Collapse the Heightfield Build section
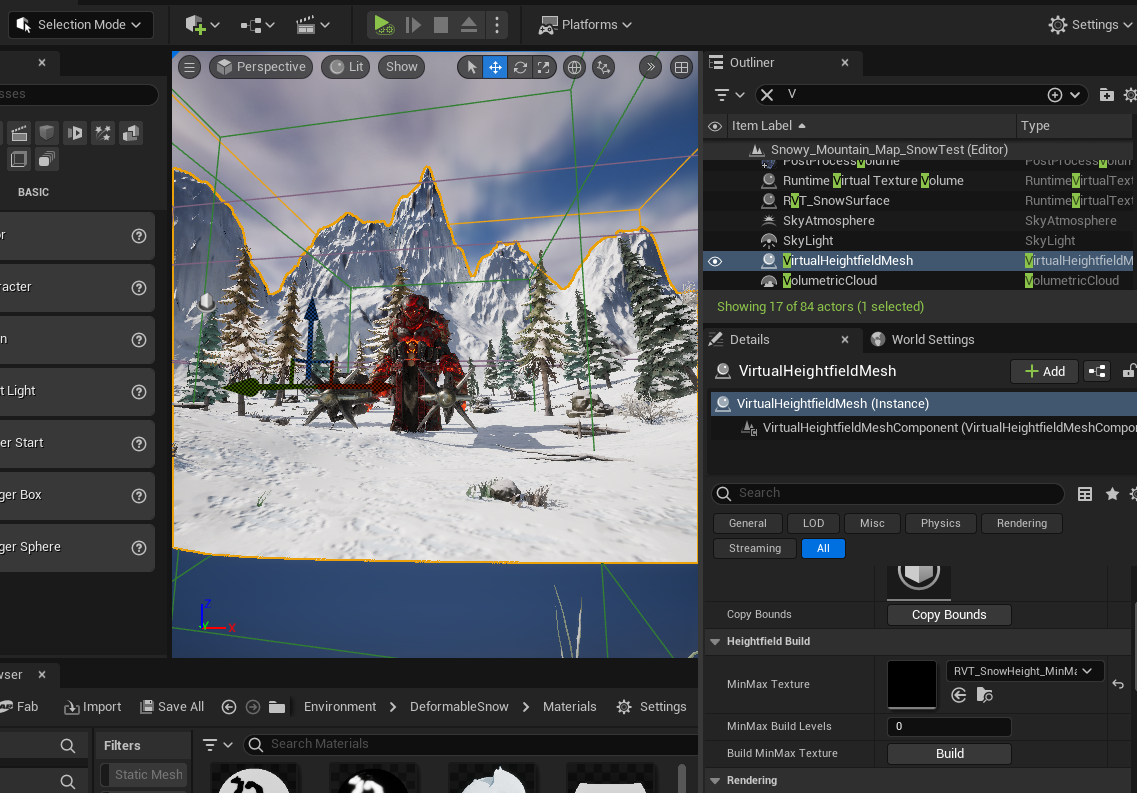This screenshot has height=793, width=1137. [x=715, y=642]
